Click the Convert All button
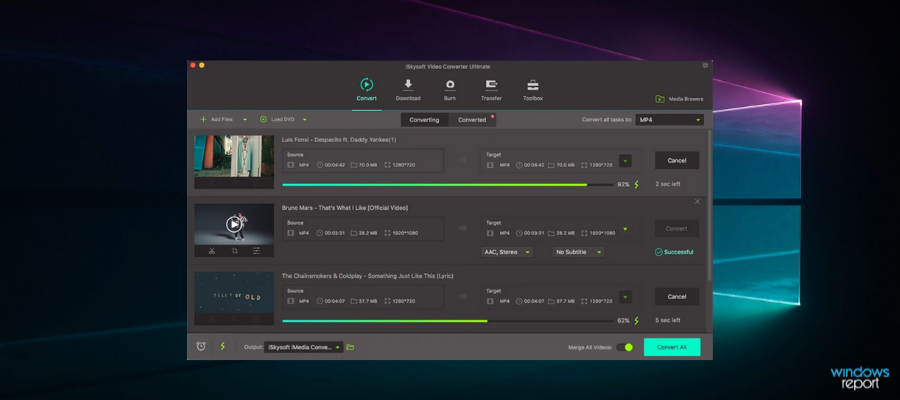 pos(672,347)
